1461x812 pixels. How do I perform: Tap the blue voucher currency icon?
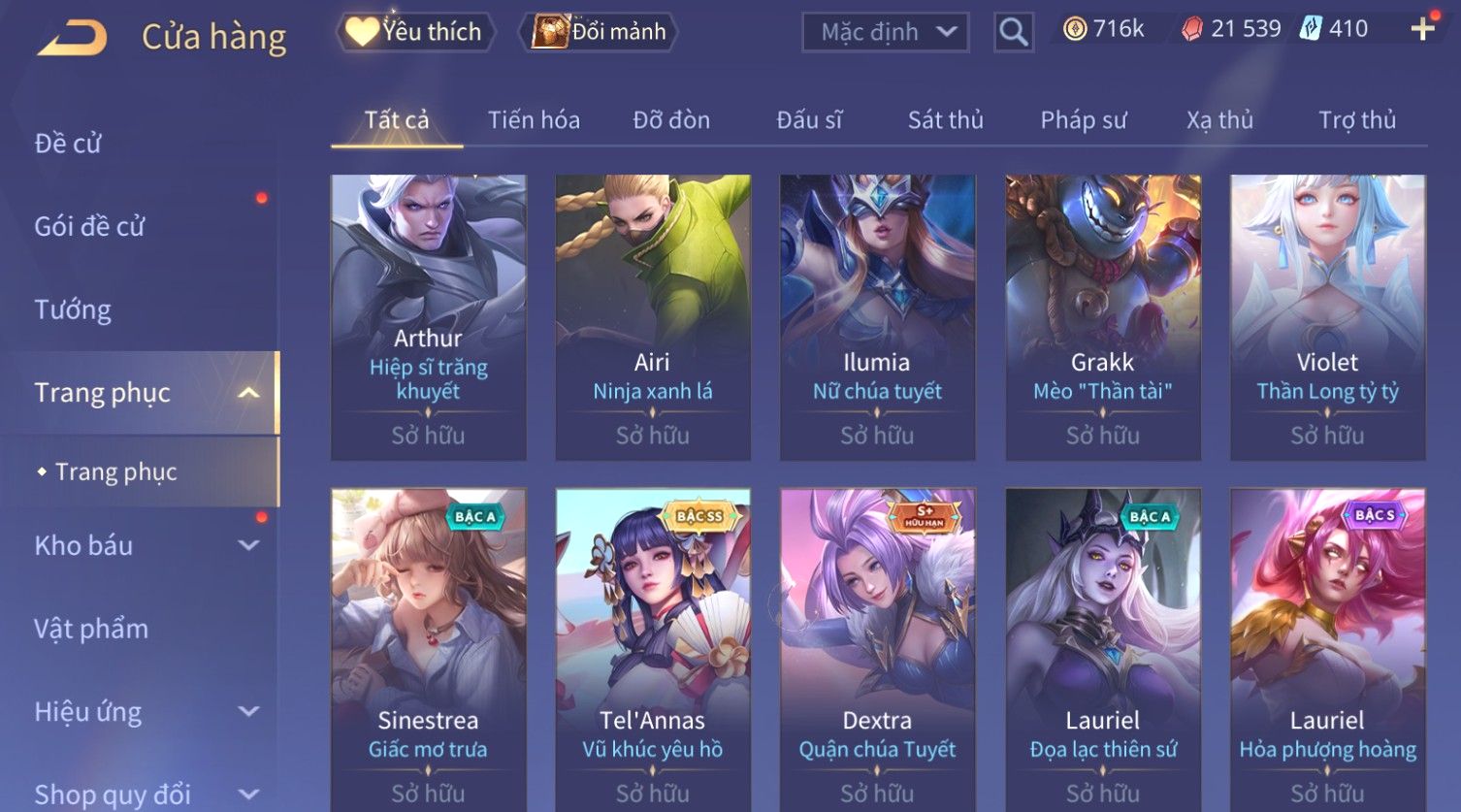click(x=1311, y=29)
